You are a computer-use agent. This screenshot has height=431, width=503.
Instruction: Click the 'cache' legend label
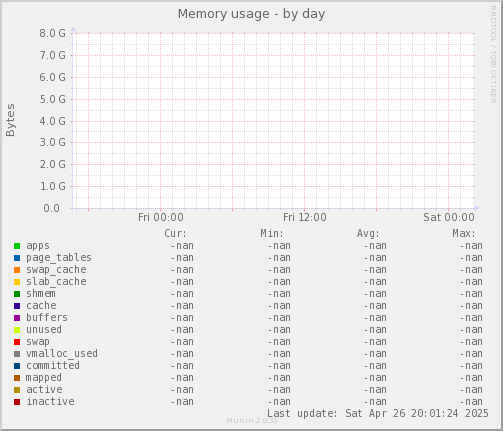tap(41, 306)
